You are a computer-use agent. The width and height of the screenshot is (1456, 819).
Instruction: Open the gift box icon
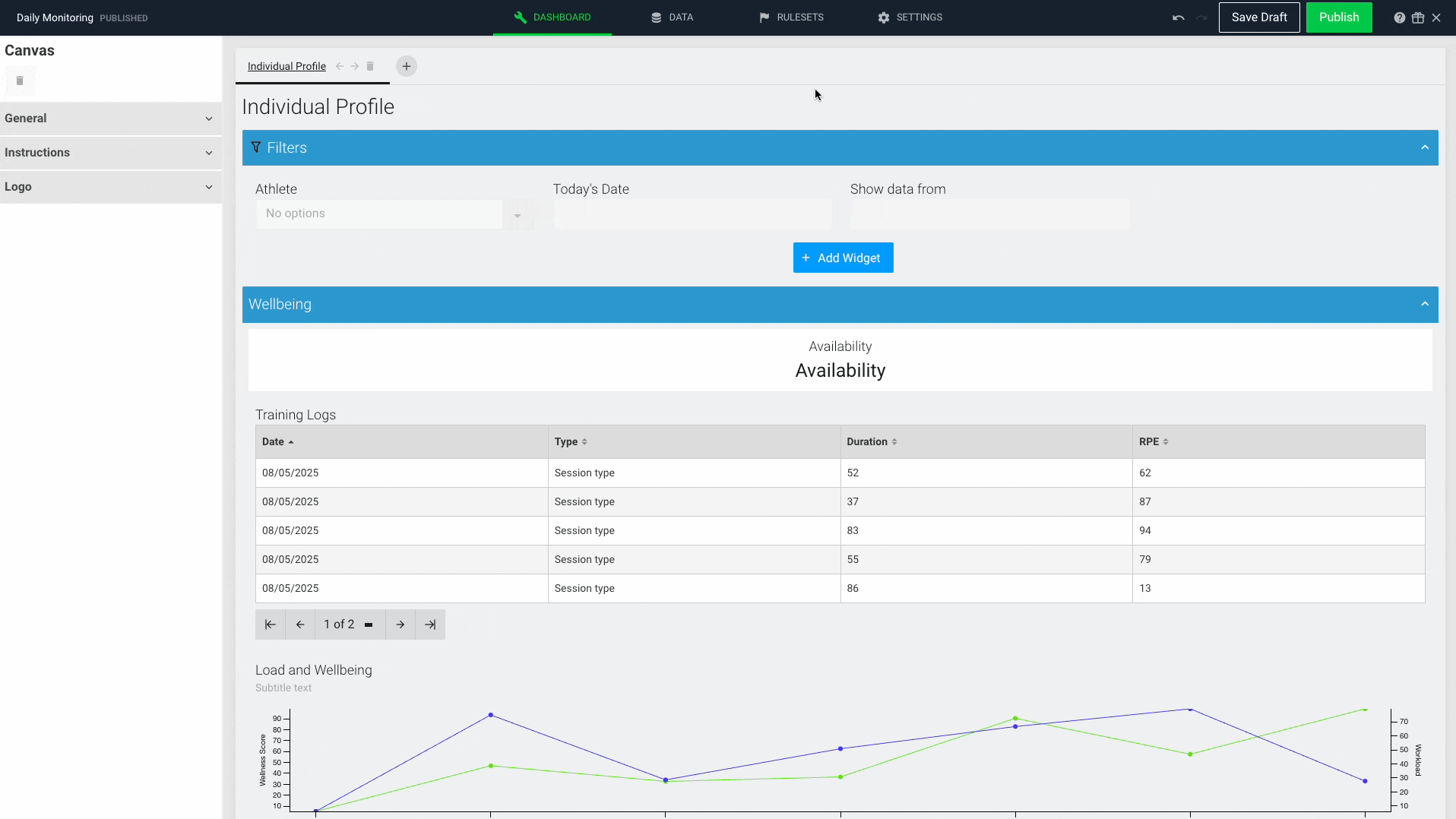point(1418,17)
